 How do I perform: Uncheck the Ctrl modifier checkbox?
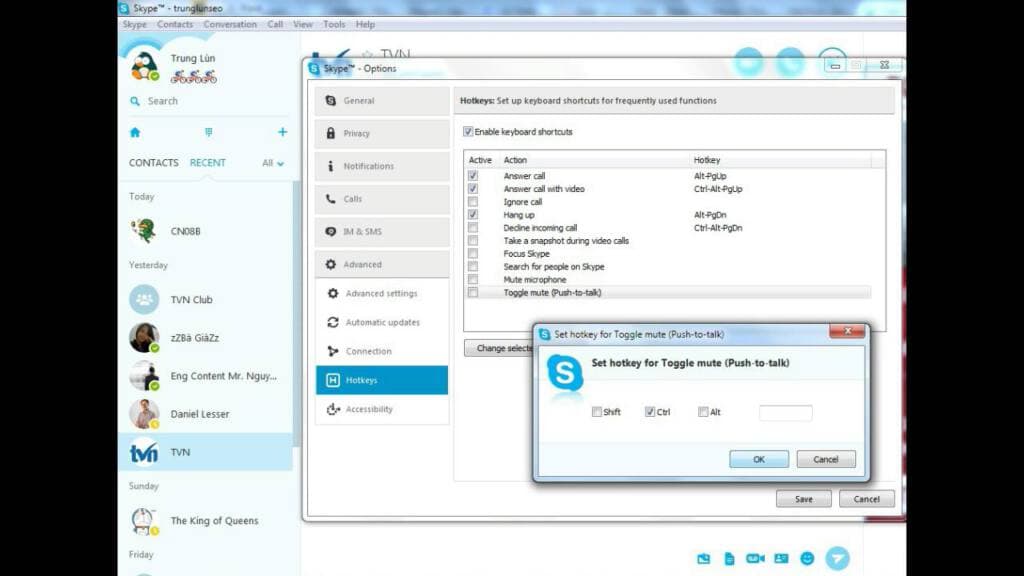[650, 412]
